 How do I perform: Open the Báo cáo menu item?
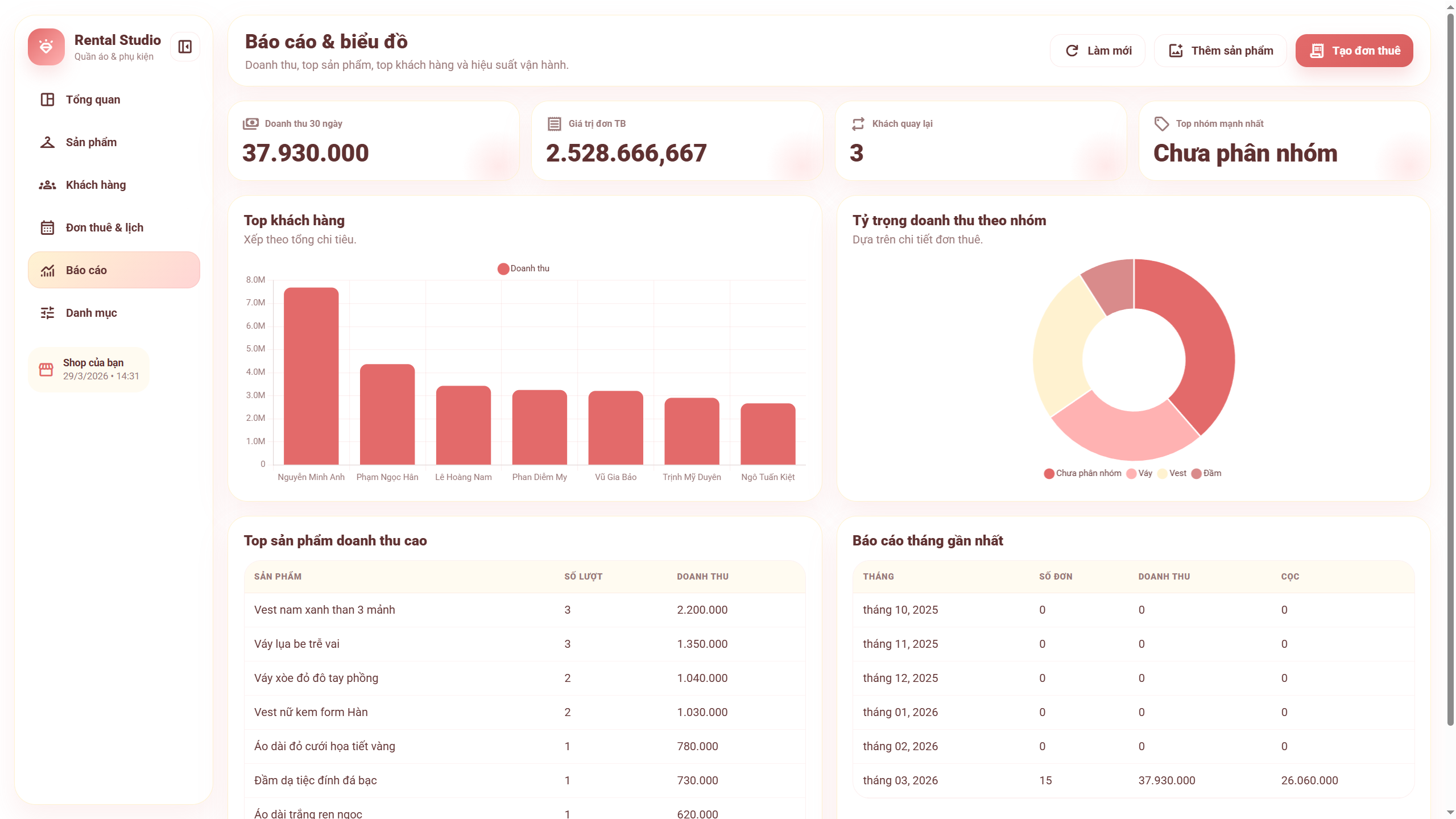point(114,270)
